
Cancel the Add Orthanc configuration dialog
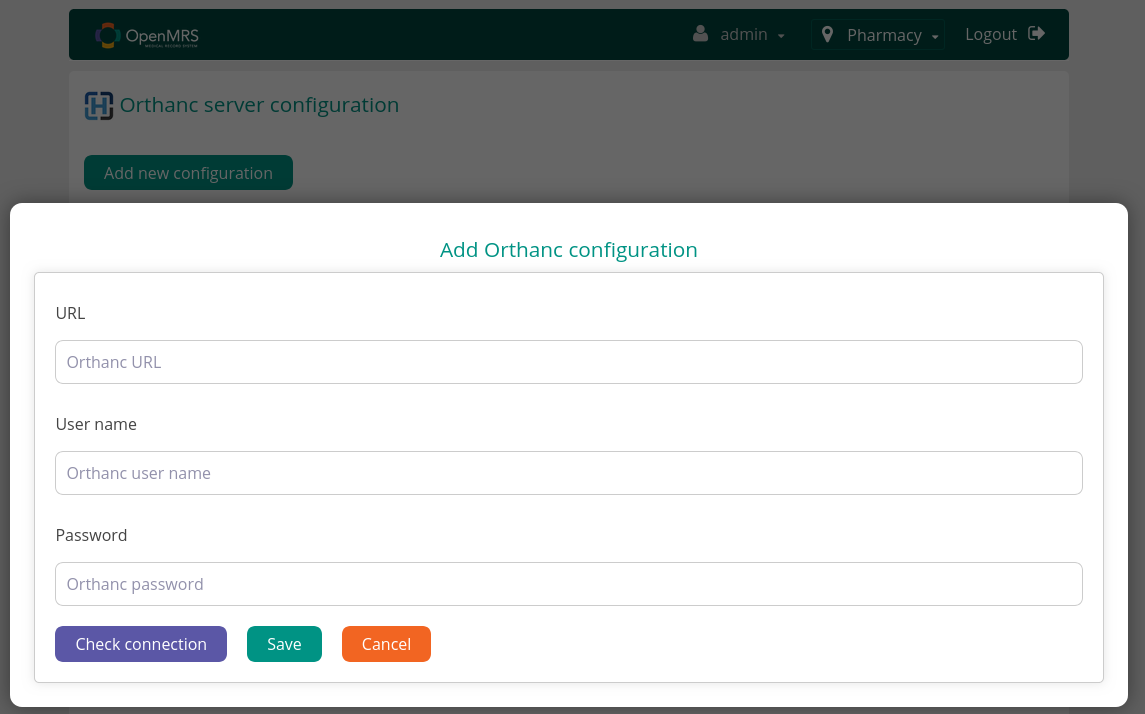tap(386, 644)
